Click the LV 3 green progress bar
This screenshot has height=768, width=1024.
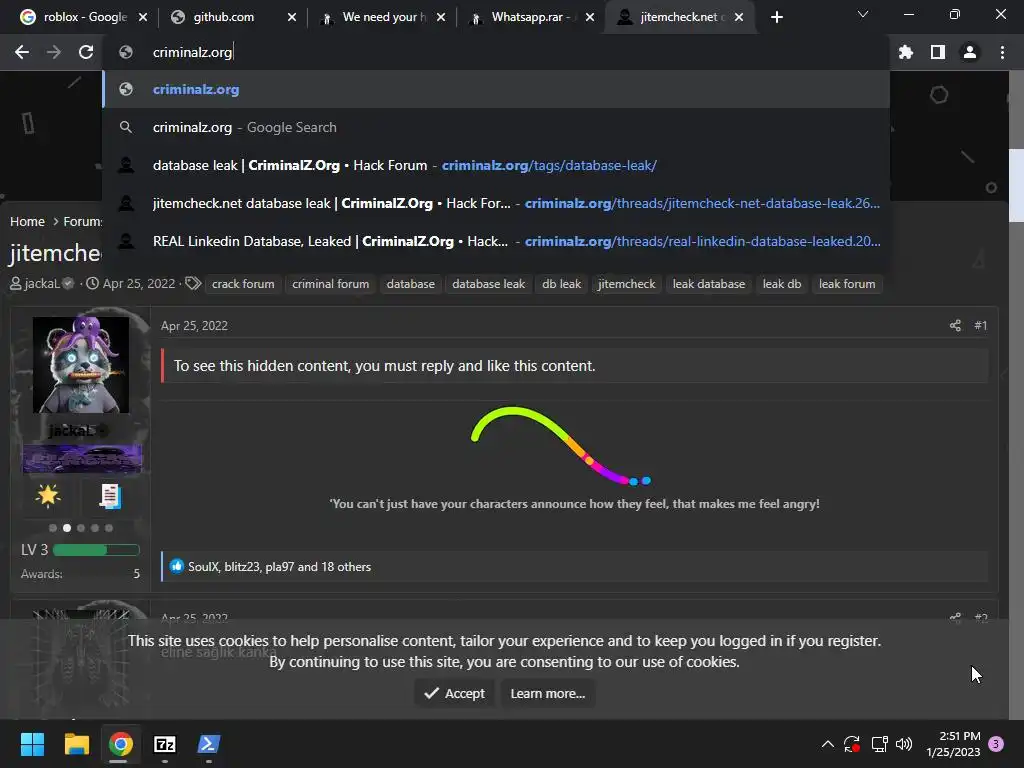point(96,550)
